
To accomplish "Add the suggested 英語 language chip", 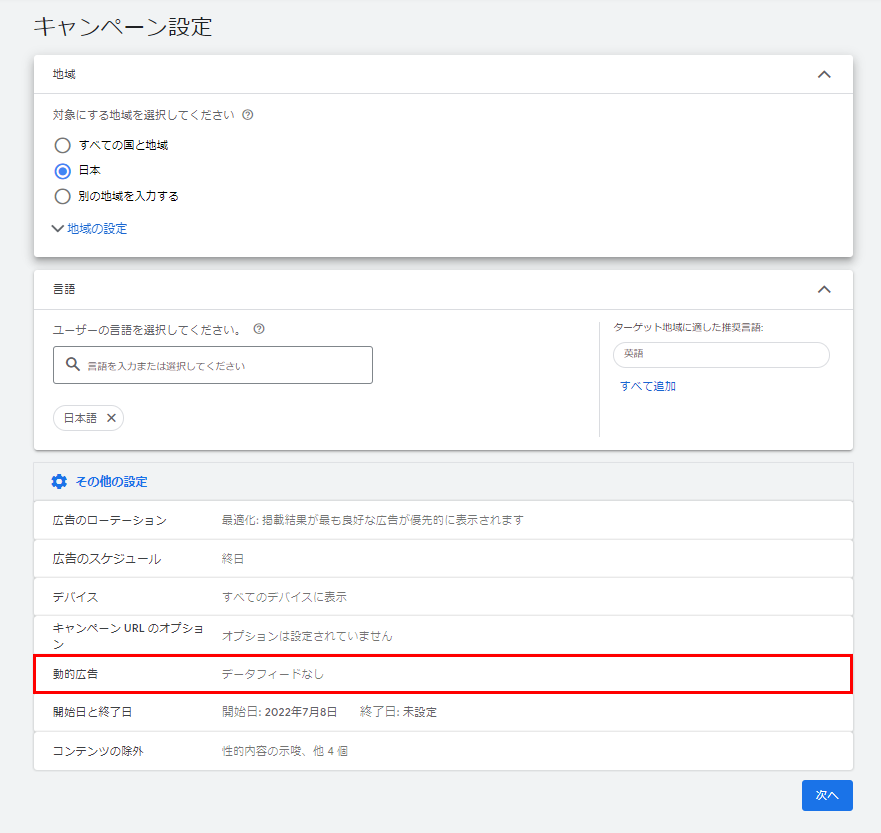I will [x=720, y=355].
